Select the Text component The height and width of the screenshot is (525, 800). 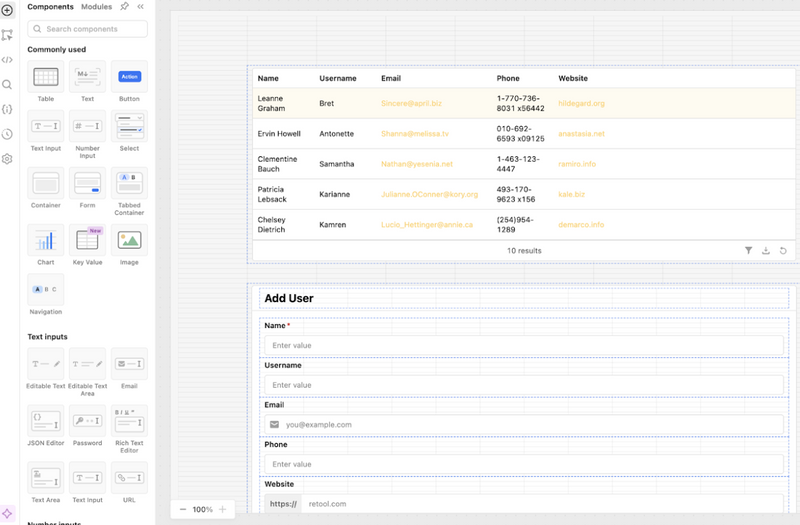coord(87,82)
